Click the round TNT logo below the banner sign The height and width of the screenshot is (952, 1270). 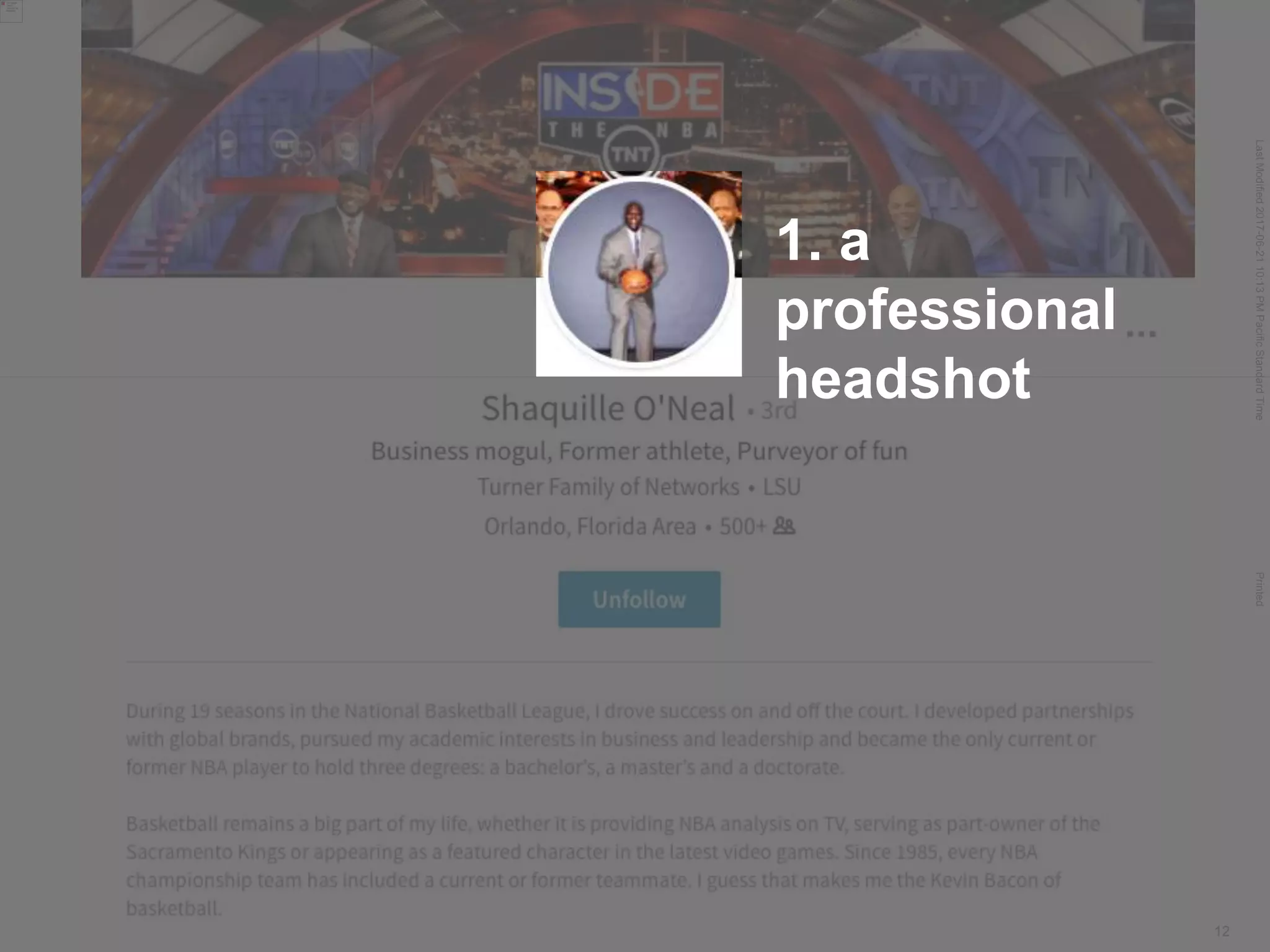tap(631, 154)
